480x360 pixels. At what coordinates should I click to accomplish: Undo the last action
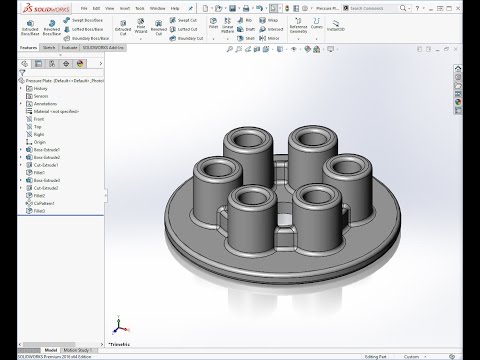click(259, 8)
